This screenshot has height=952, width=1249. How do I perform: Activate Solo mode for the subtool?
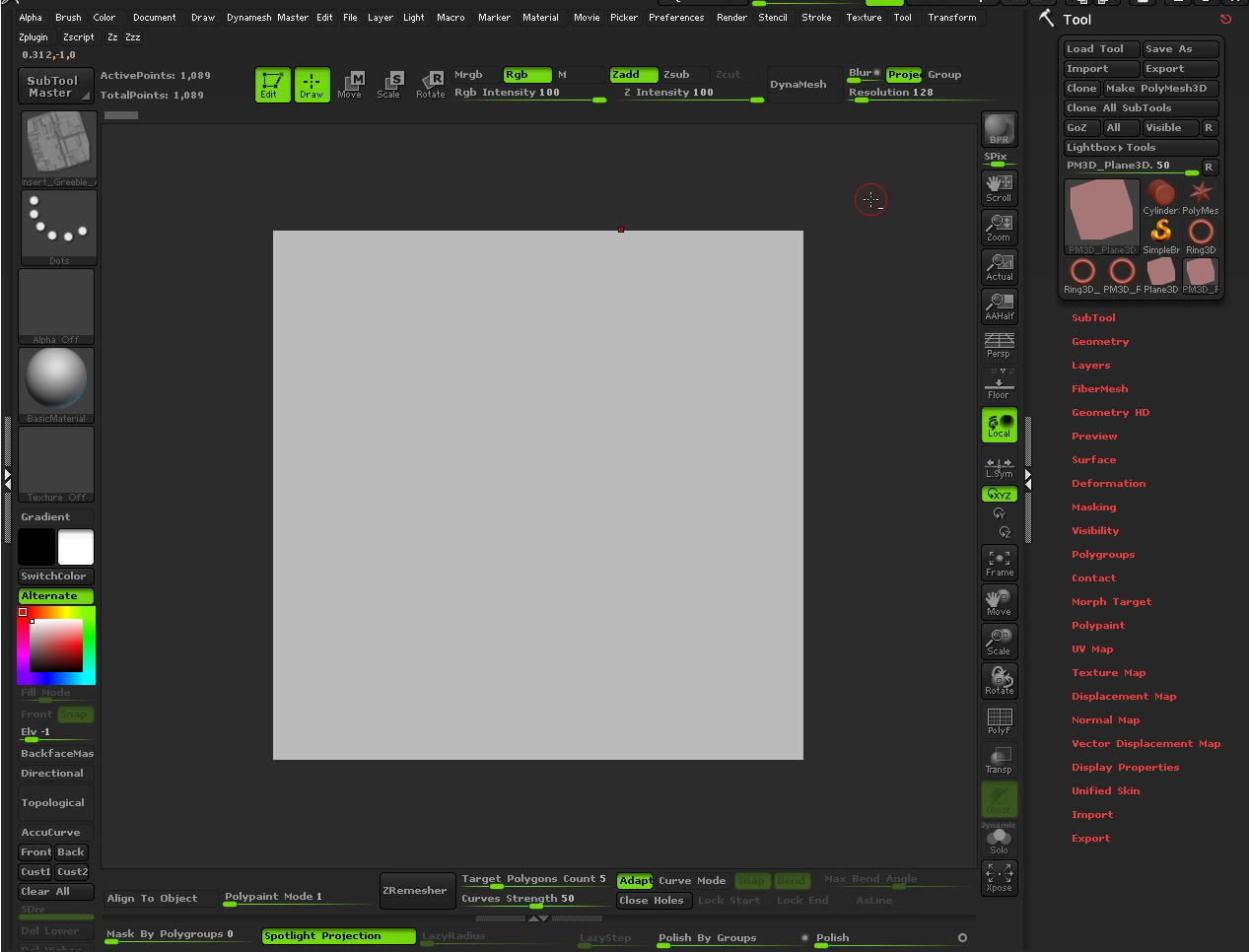point(999,840)
